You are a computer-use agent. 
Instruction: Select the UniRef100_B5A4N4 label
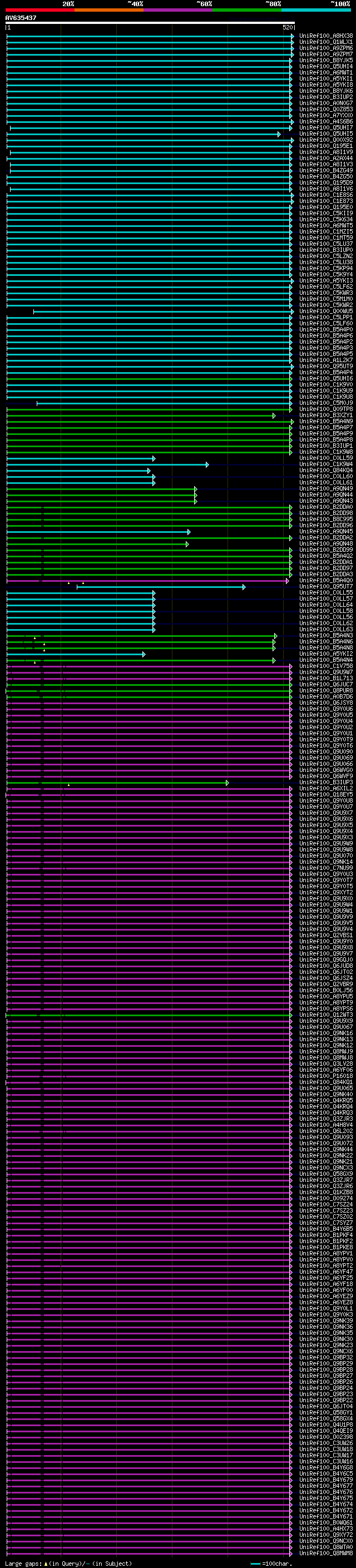[x=325, y=660]
